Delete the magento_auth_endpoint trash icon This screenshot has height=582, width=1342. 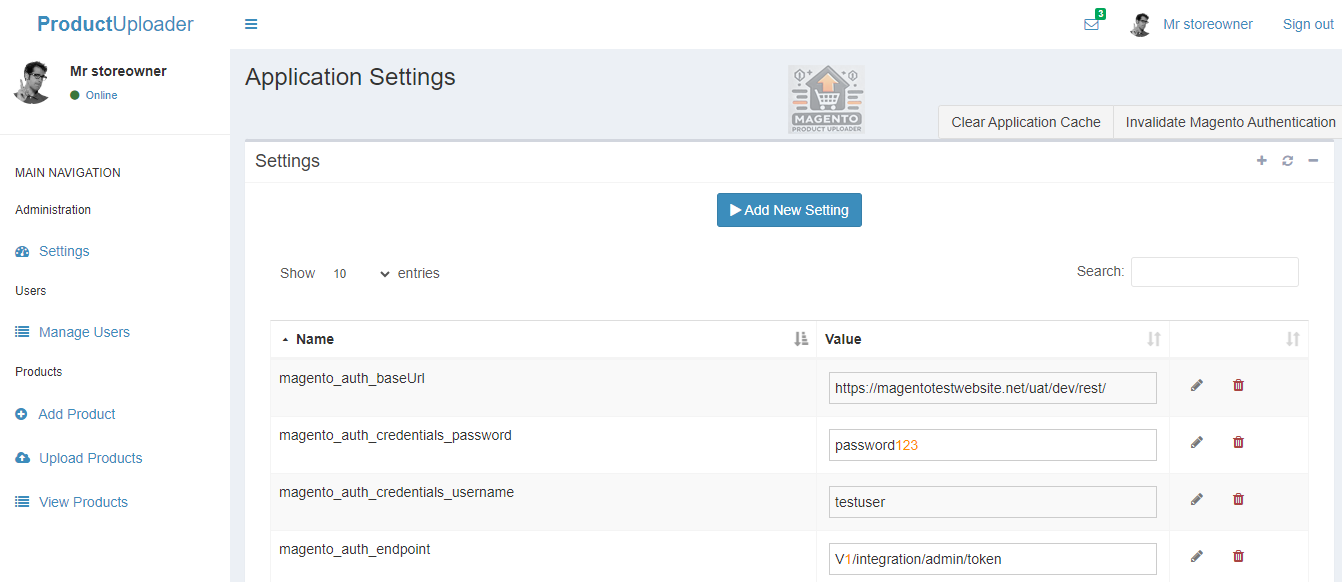[x=1238, y=556]
